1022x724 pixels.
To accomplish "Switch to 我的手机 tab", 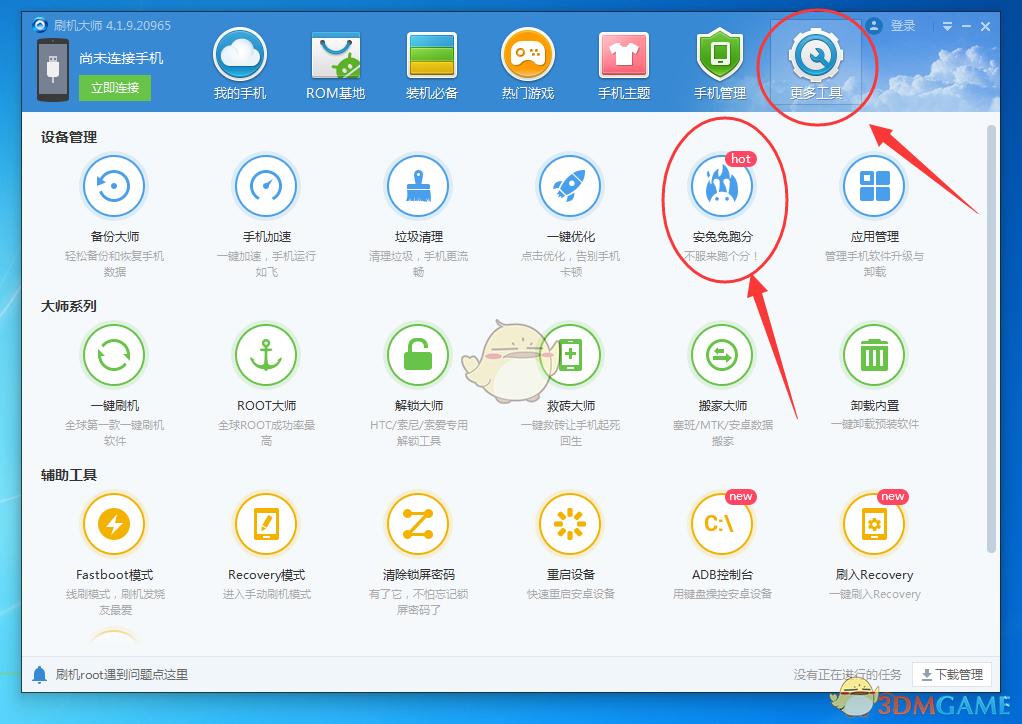I will (x=240, y=64).
